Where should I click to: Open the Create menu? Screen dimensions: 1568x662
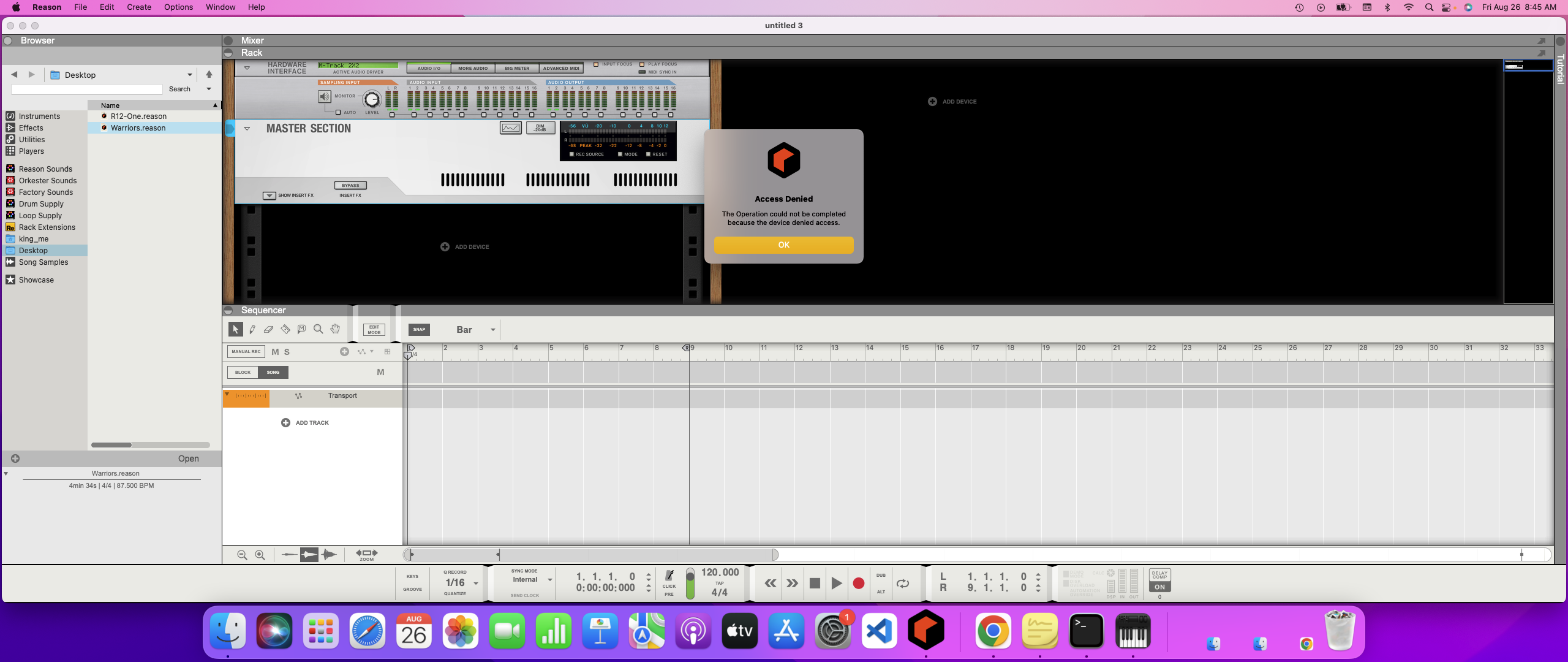[139, 7]
